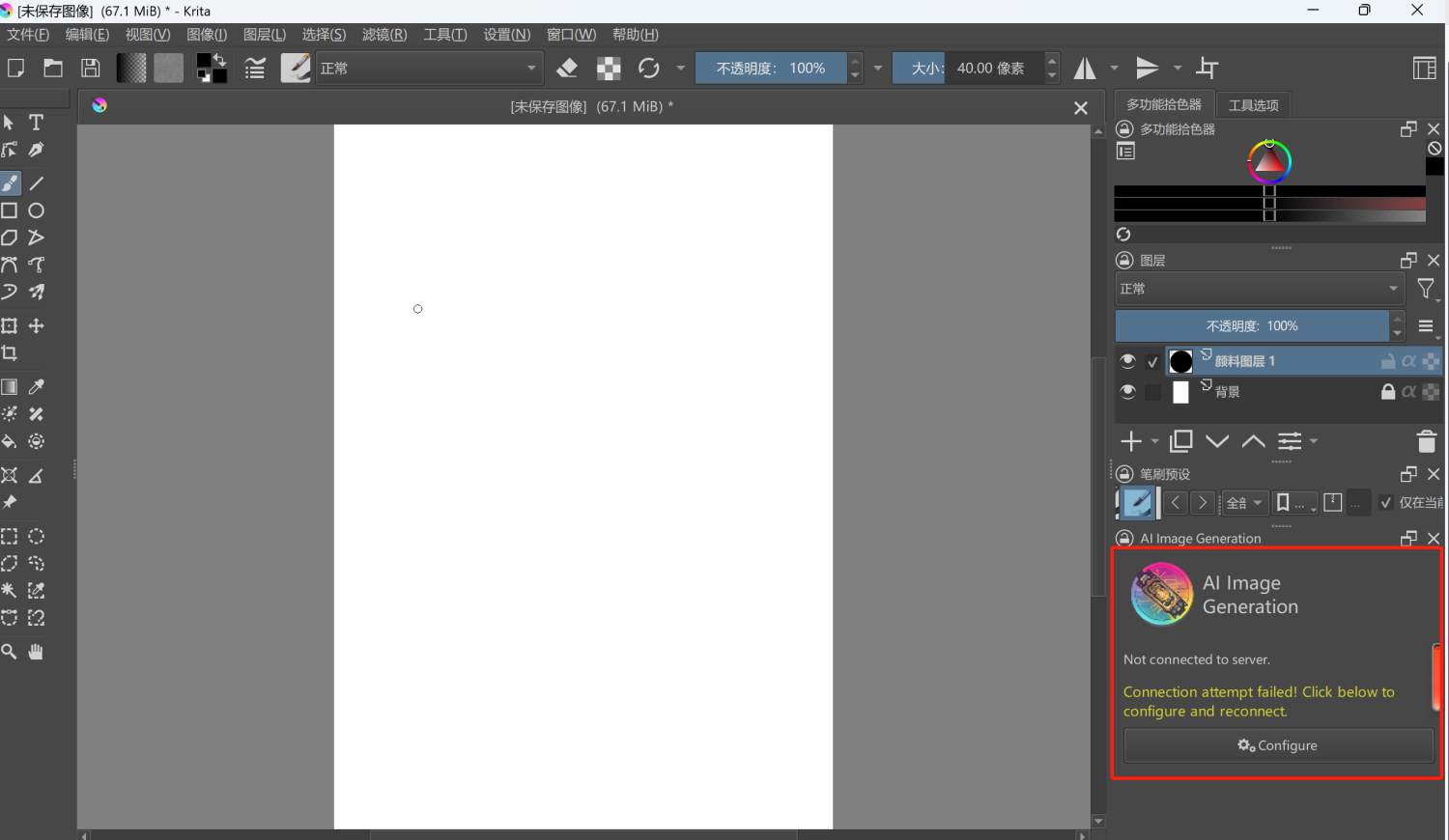Add a new layer with plus button
Viewport: 1449px width, 840px height.
coord(1131,441)
